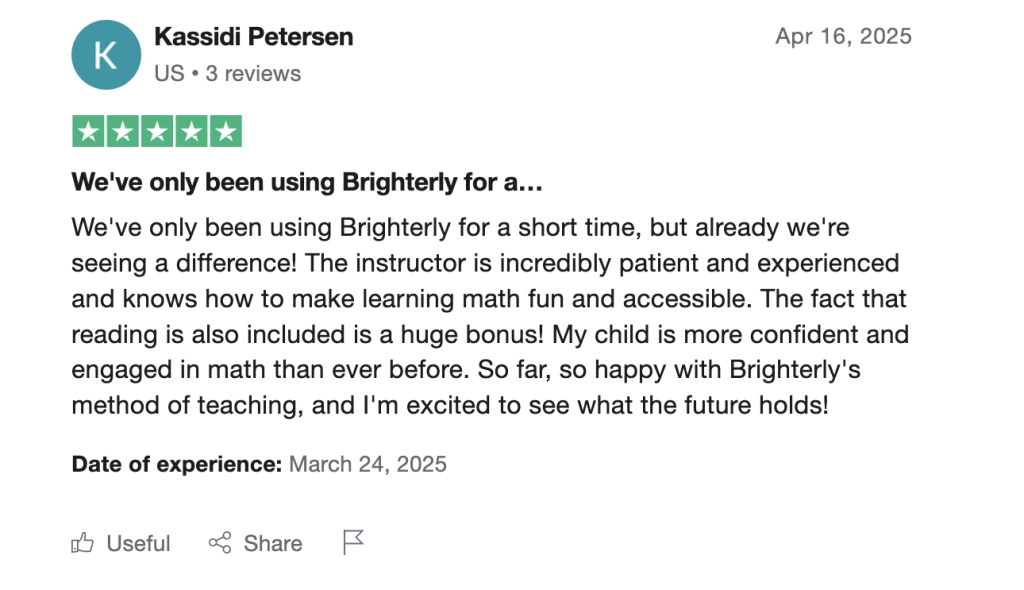The image size is (1024, 590).
Task: Click the 'Date of experience' label
Action: pyautogui.click(x=176, y=464)
